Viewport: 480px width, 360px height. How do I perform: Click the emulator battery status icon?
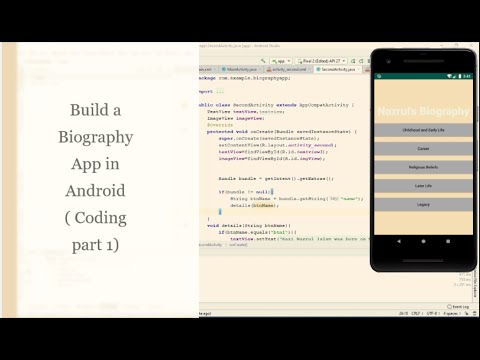tap(460, 76)
